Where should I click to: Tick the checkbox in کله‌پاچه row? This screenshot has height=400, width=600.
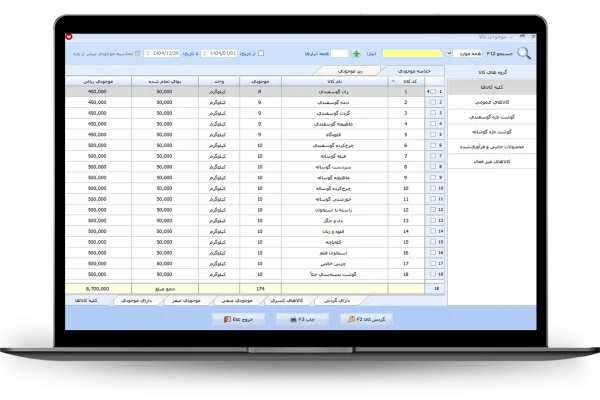[x=433, y=242]
